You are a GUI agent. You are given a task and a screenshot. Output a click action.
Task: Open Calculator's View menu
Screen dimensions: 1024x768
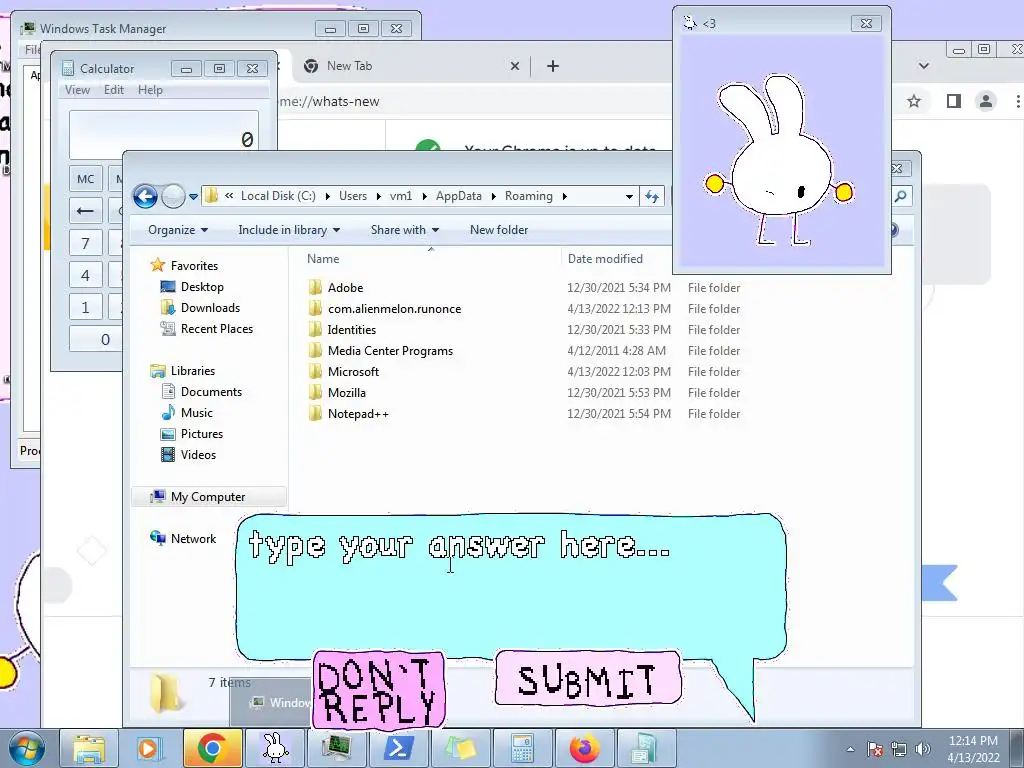click(77, 89)
